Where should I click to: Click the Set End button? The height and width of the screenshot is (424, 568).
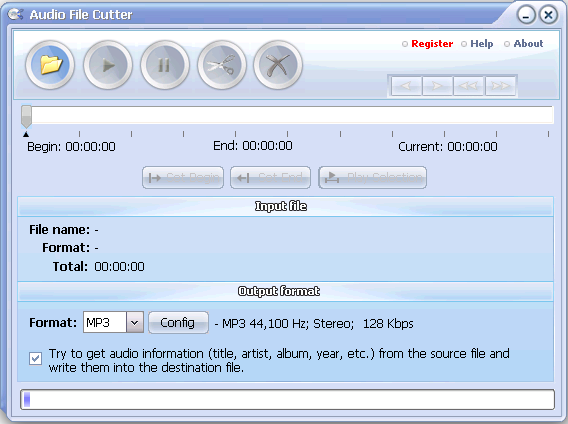tap(270, 178)
